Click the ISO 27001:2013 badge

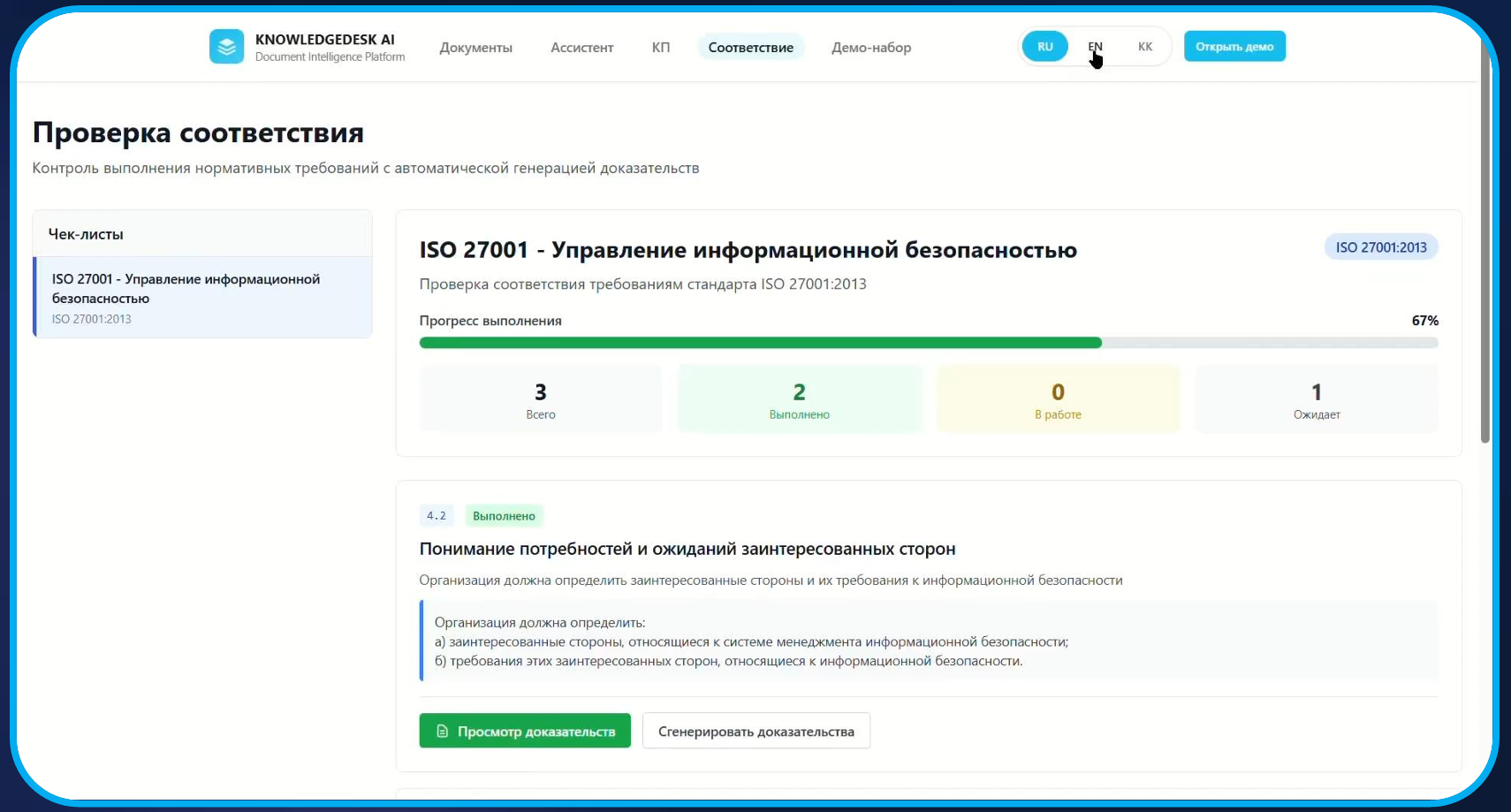click(1381, 247)
